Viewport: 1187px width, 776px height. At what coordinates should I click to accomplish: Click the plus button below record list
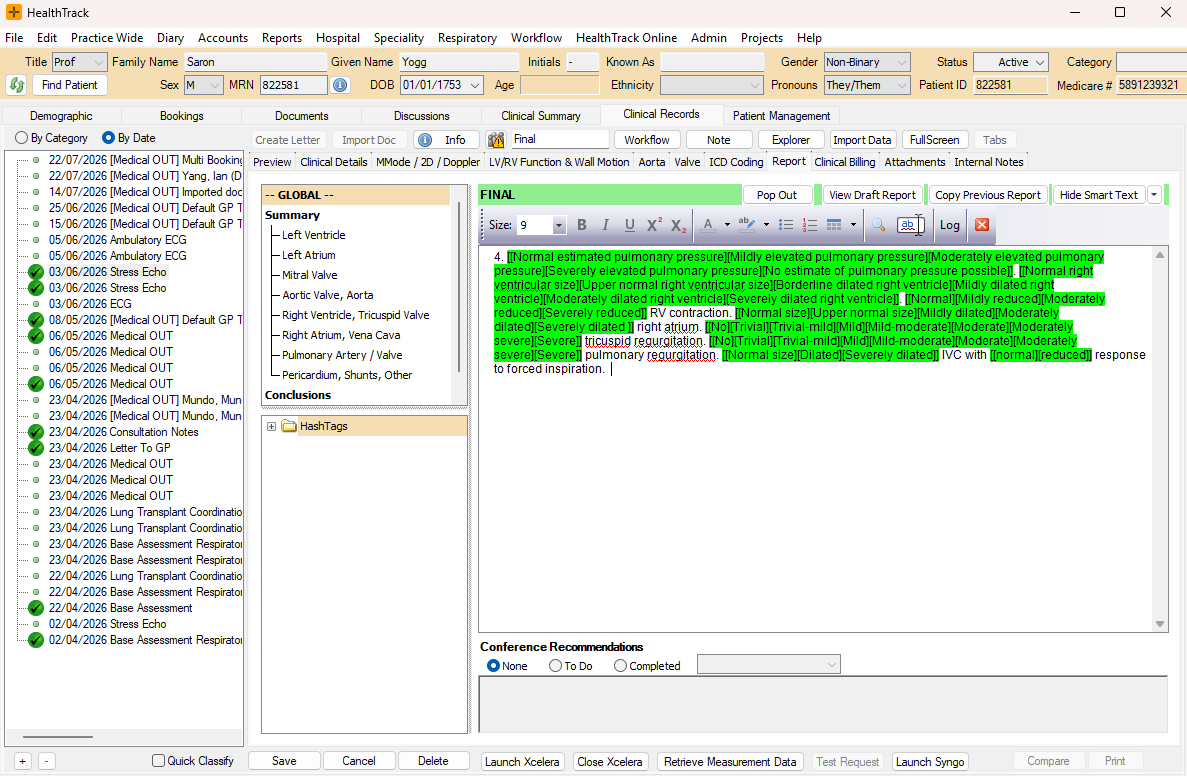coord(23,761)
